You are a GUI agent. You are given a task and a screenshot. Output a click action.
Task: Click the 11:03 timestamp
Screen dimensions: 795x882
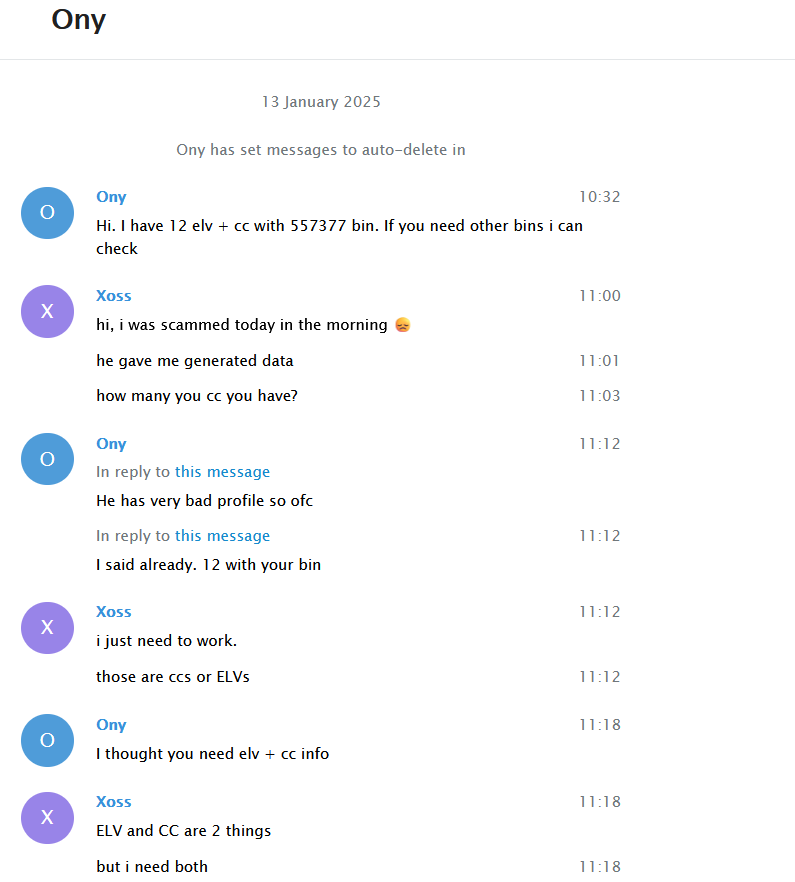(599, 396)
